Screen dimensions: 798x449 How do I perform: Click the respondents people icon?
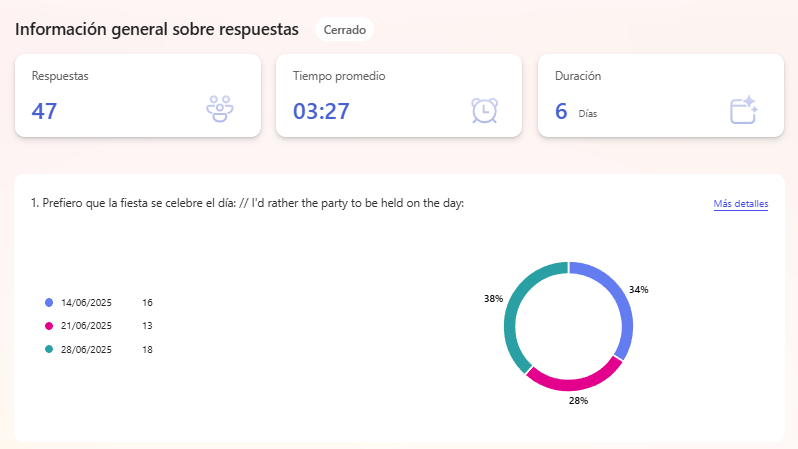pyautogui.click(x=220, y=108)
